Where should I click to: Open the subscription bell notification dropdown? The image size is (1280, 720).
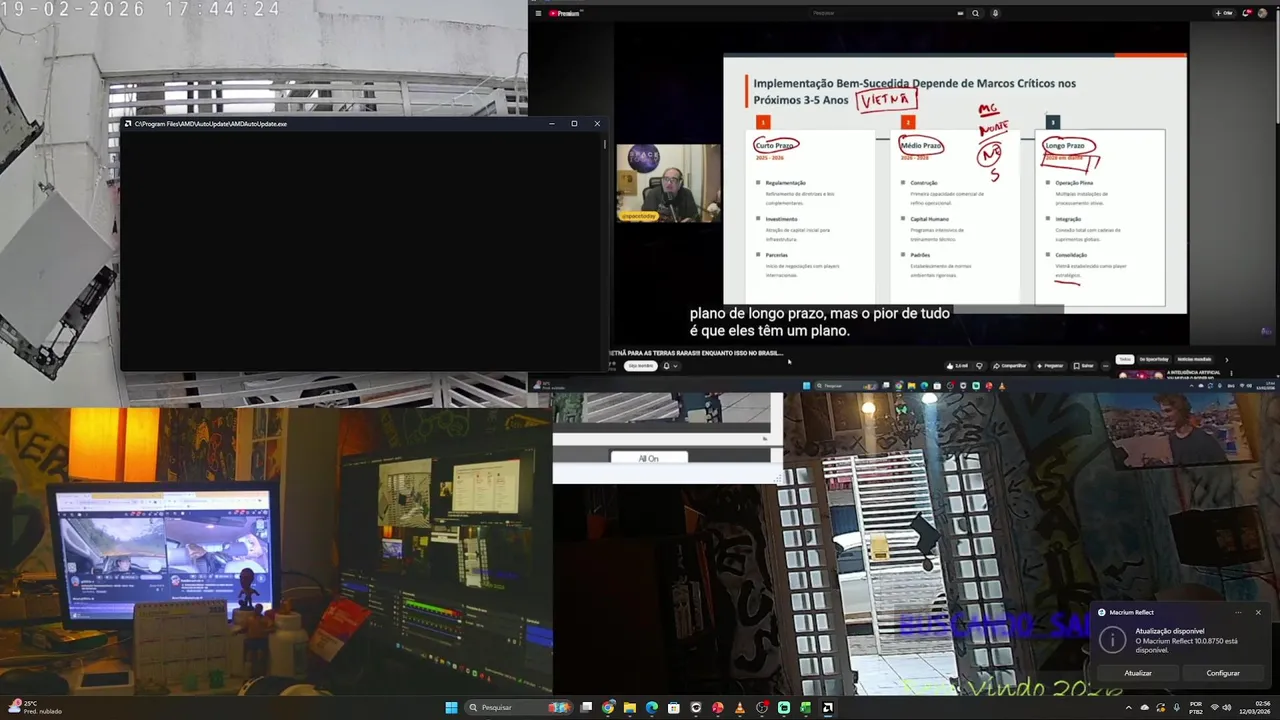[670, 366]
